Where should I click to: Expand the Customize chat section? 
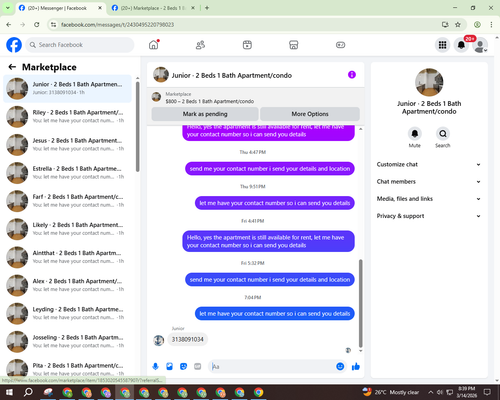click(429, 164)
